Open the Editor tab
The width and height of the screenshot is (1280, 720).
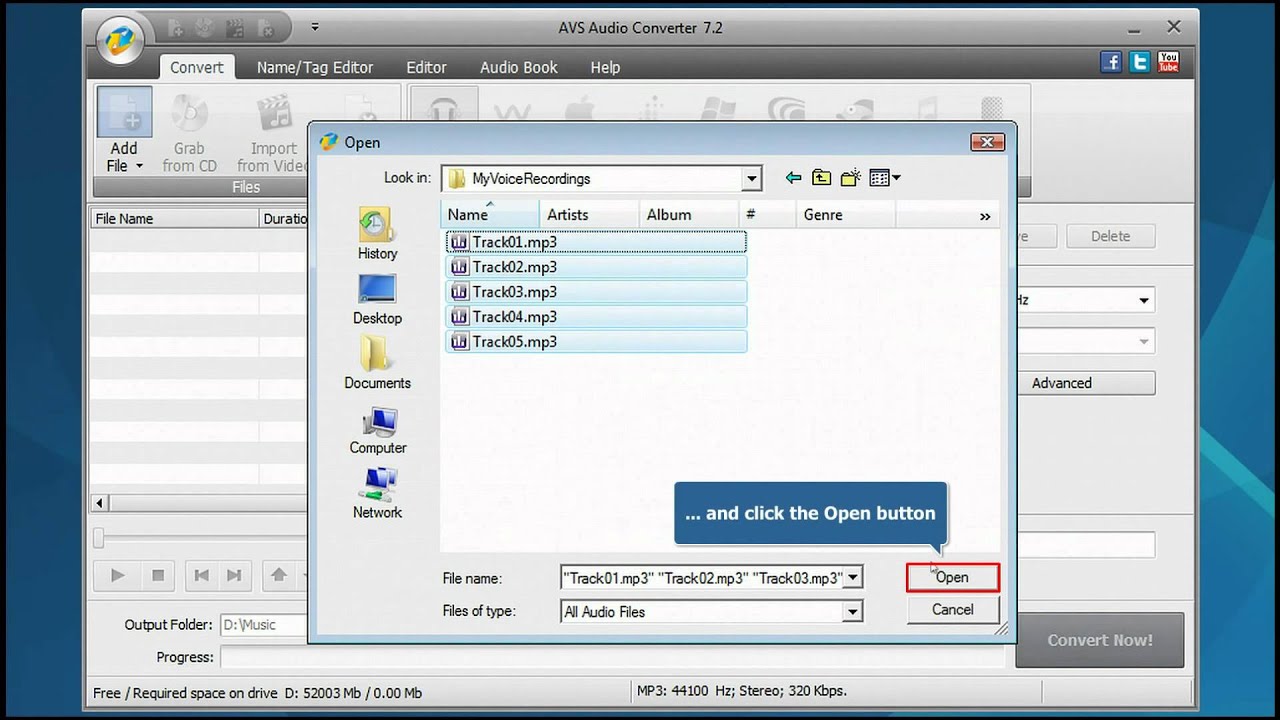point(426,67)
